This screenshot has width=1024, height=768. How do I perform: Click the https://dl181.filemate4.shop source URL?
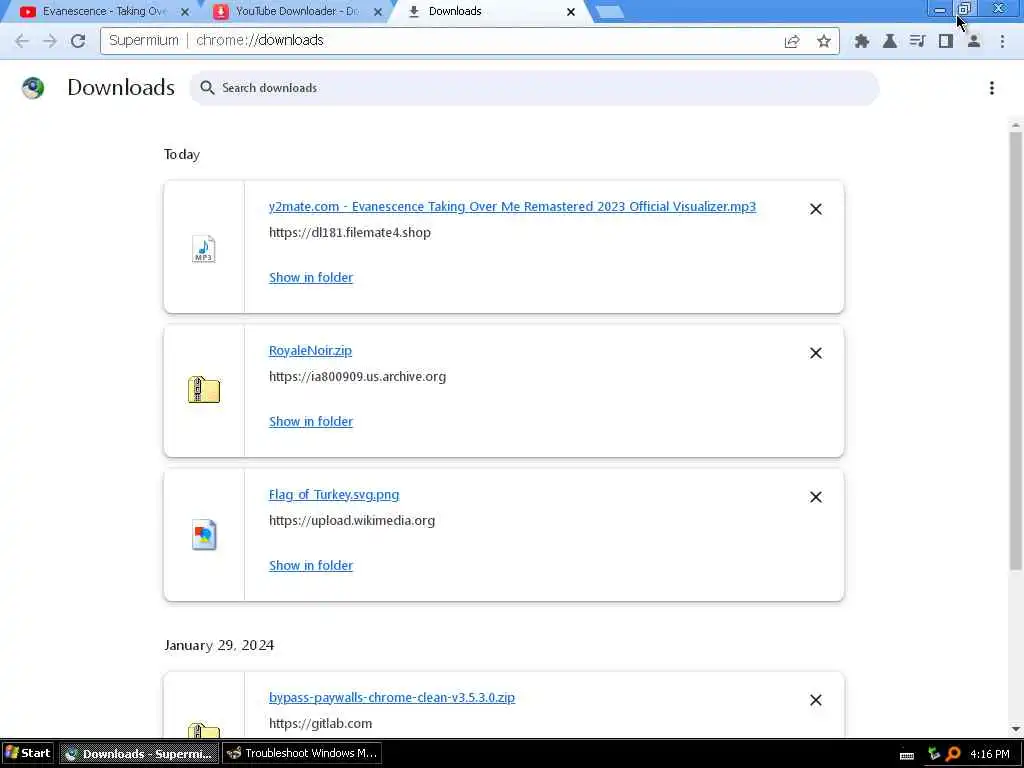pos(349,232)
